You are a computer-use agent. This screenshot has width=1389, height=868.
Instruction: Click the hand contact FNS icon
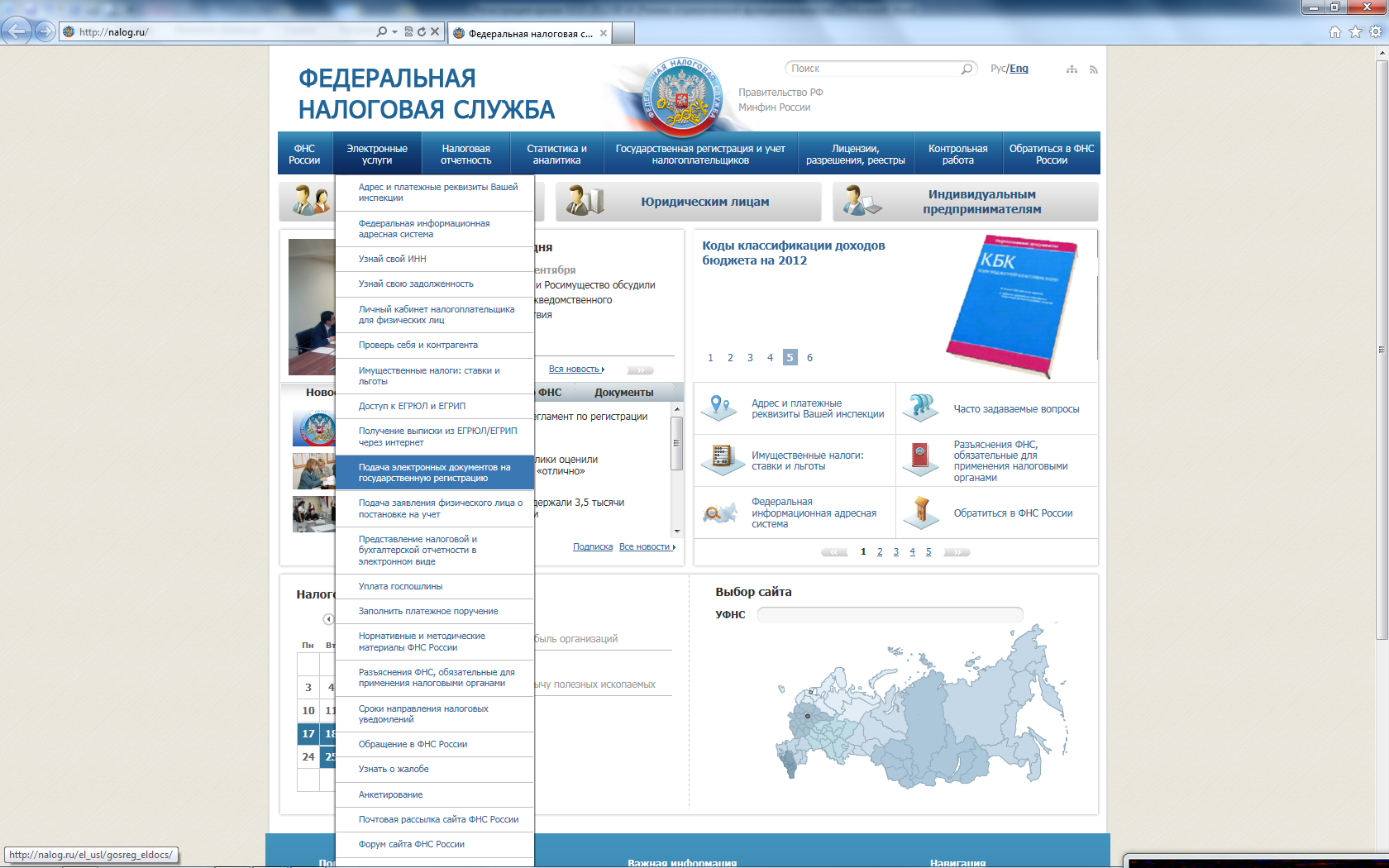pyautogui.click(x=922, y=513)
